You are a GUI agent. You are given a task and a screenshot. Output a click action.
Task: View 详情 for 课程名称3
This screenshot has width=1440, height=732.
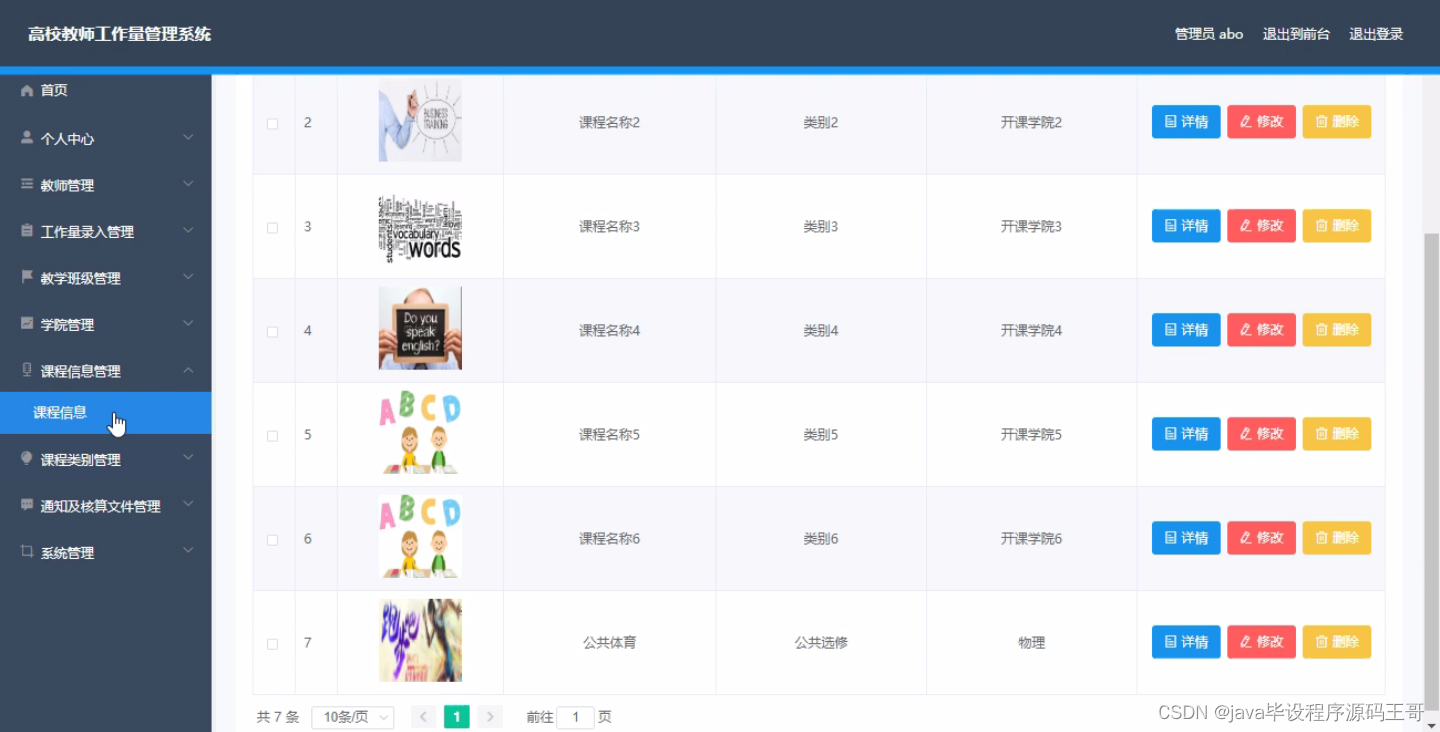1186,226
